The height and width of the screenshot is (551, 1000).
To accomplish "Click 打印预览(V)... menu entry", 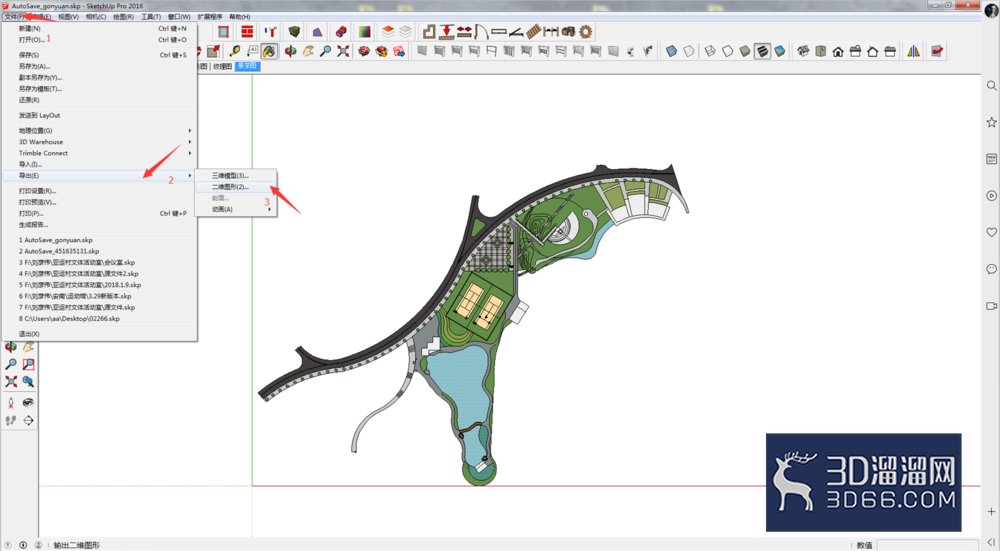I will [x=99, y=202].
